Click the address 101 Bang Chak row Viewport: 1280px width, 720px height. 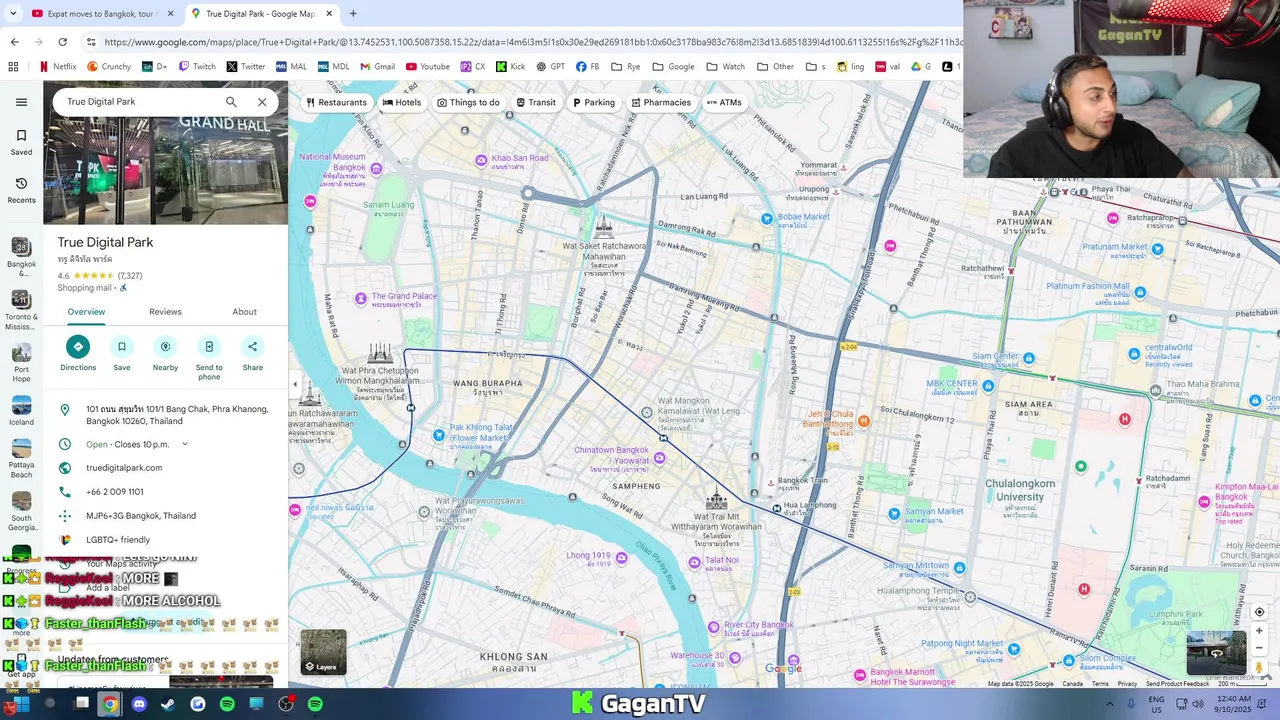point(165,415)
